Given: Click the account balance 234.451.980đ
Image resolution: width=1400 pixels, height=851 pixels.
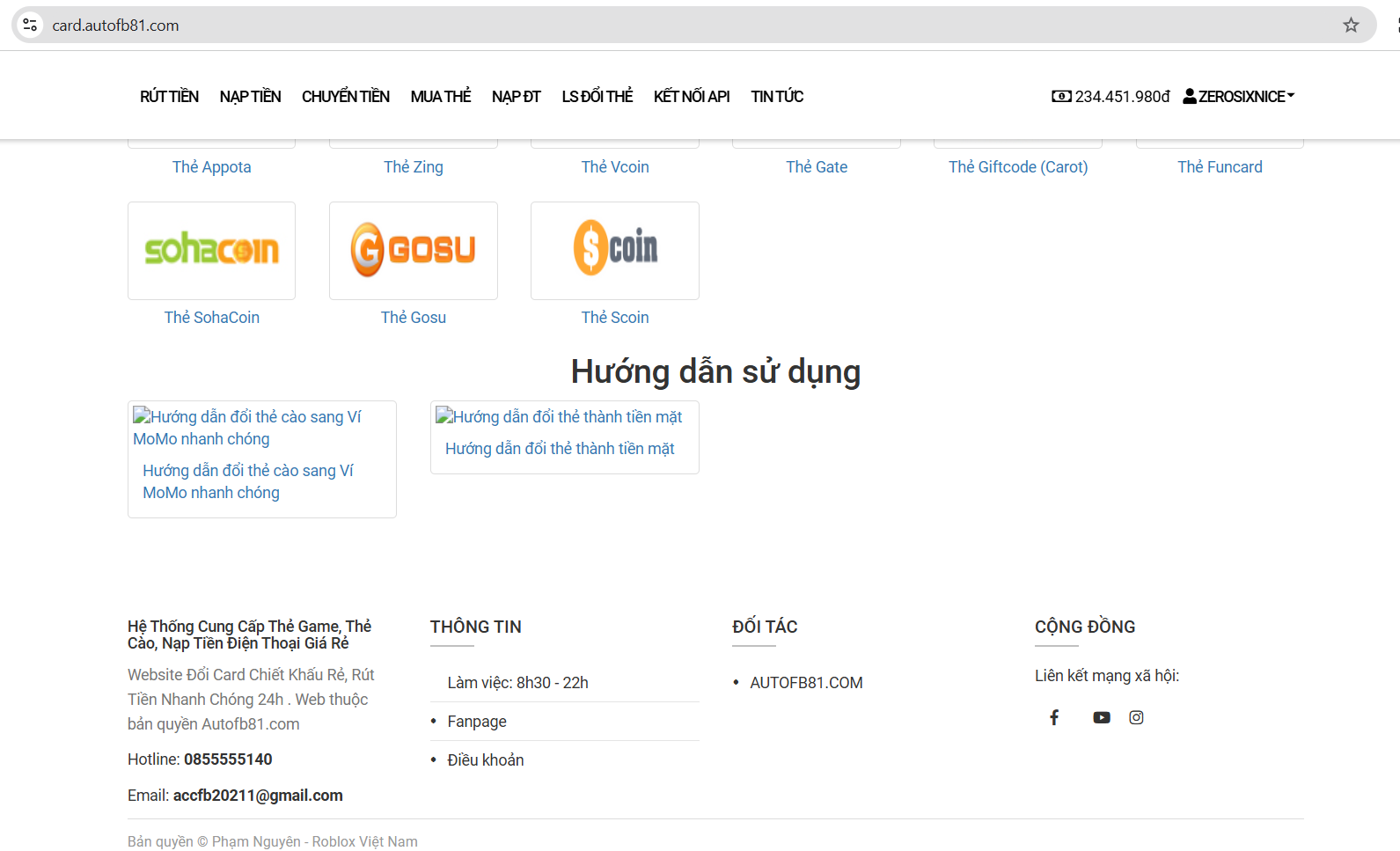Looking at the screenshot, I should [x=1123, y=97].
